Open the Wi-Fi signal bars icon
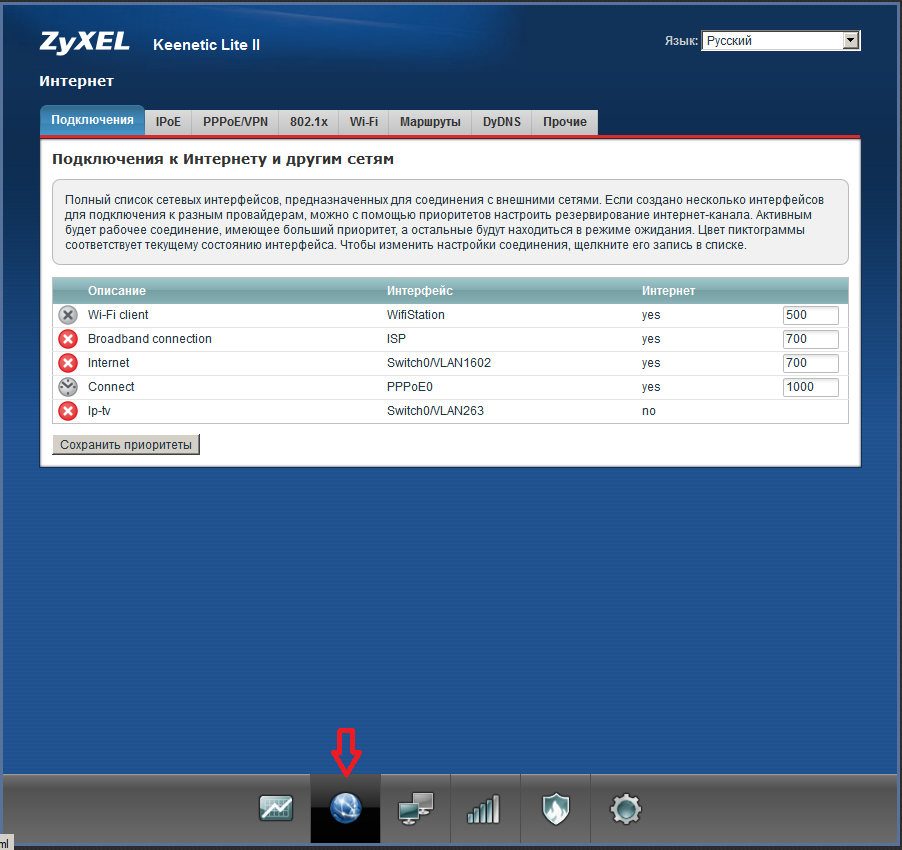The height and width of the screenshot is (850, 902). 484,808
